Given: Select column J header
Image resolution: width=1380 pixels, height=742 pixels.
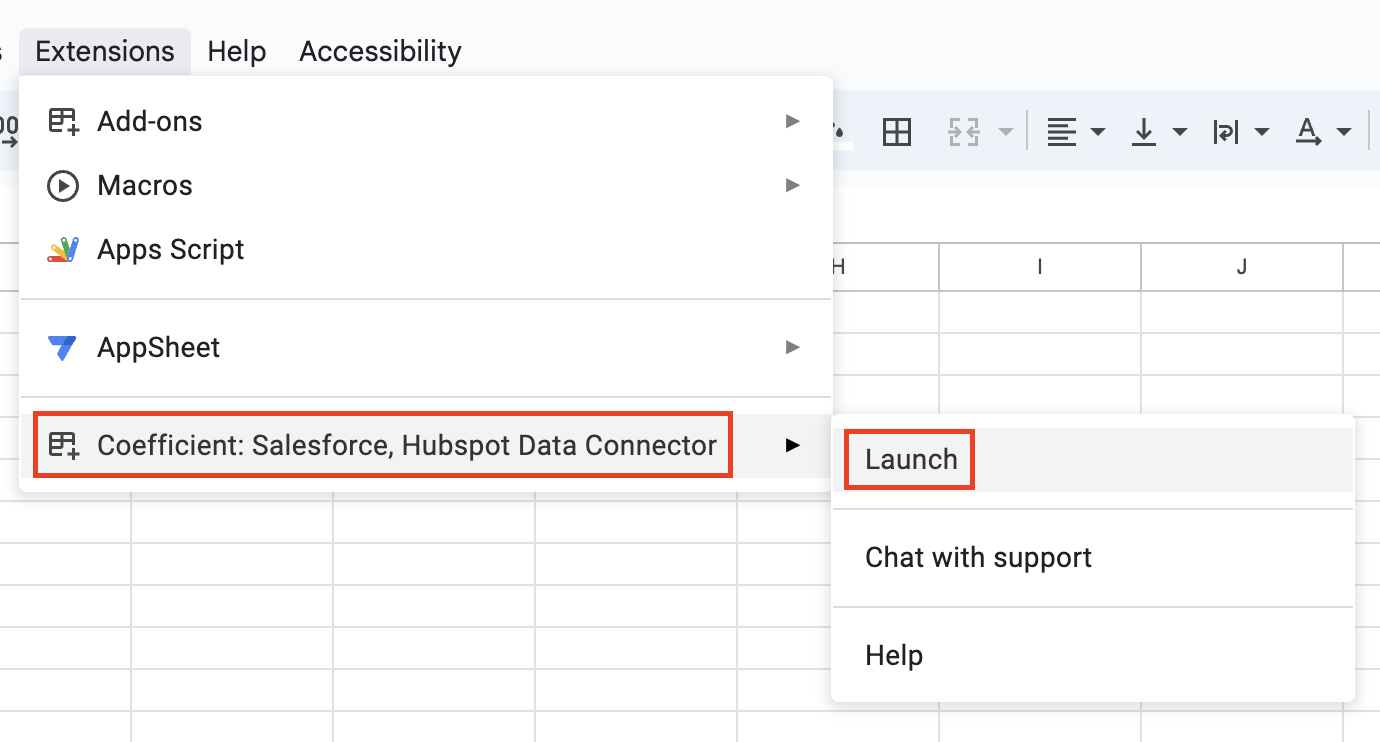Looking at the screenshot, I should tap(1242, 267).
